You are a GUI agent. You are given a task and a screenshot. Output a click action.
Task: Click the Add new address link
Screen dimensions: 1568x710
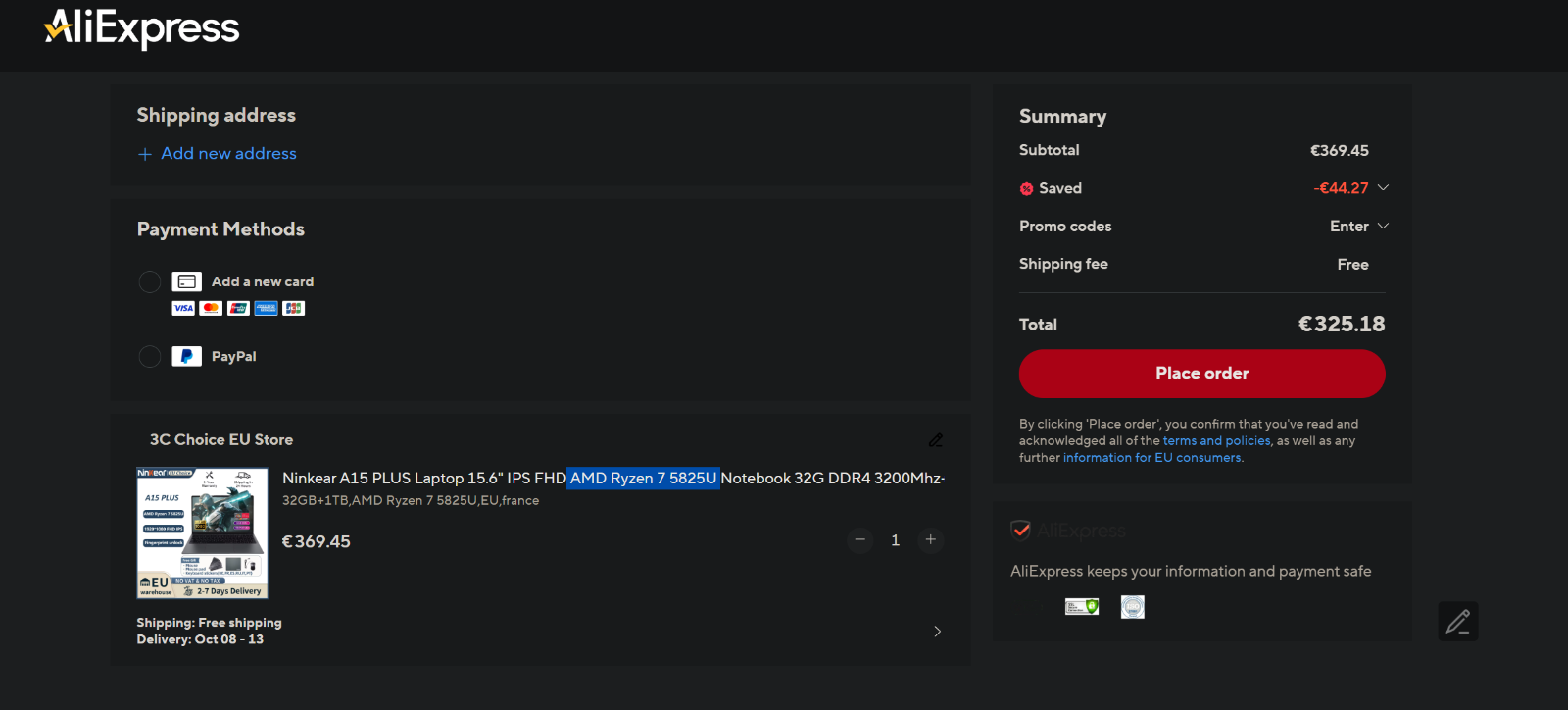(x=229, y=154)
